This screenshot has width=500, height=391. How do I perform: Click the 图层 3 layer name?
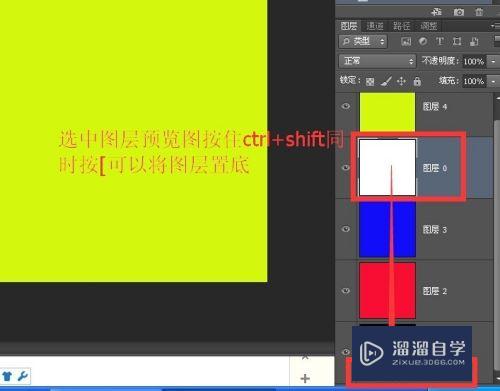[x=435, y=230]
